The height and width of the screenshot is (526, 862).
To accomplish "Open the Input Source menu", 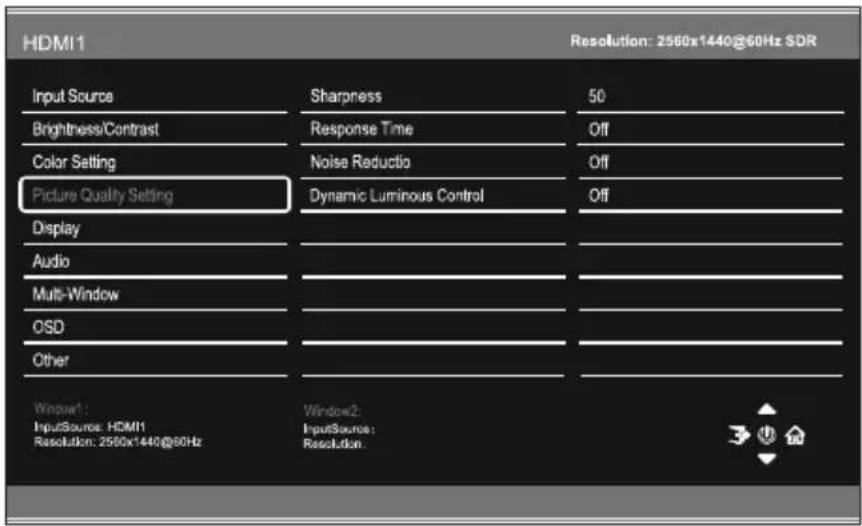I will click(154, 97).
